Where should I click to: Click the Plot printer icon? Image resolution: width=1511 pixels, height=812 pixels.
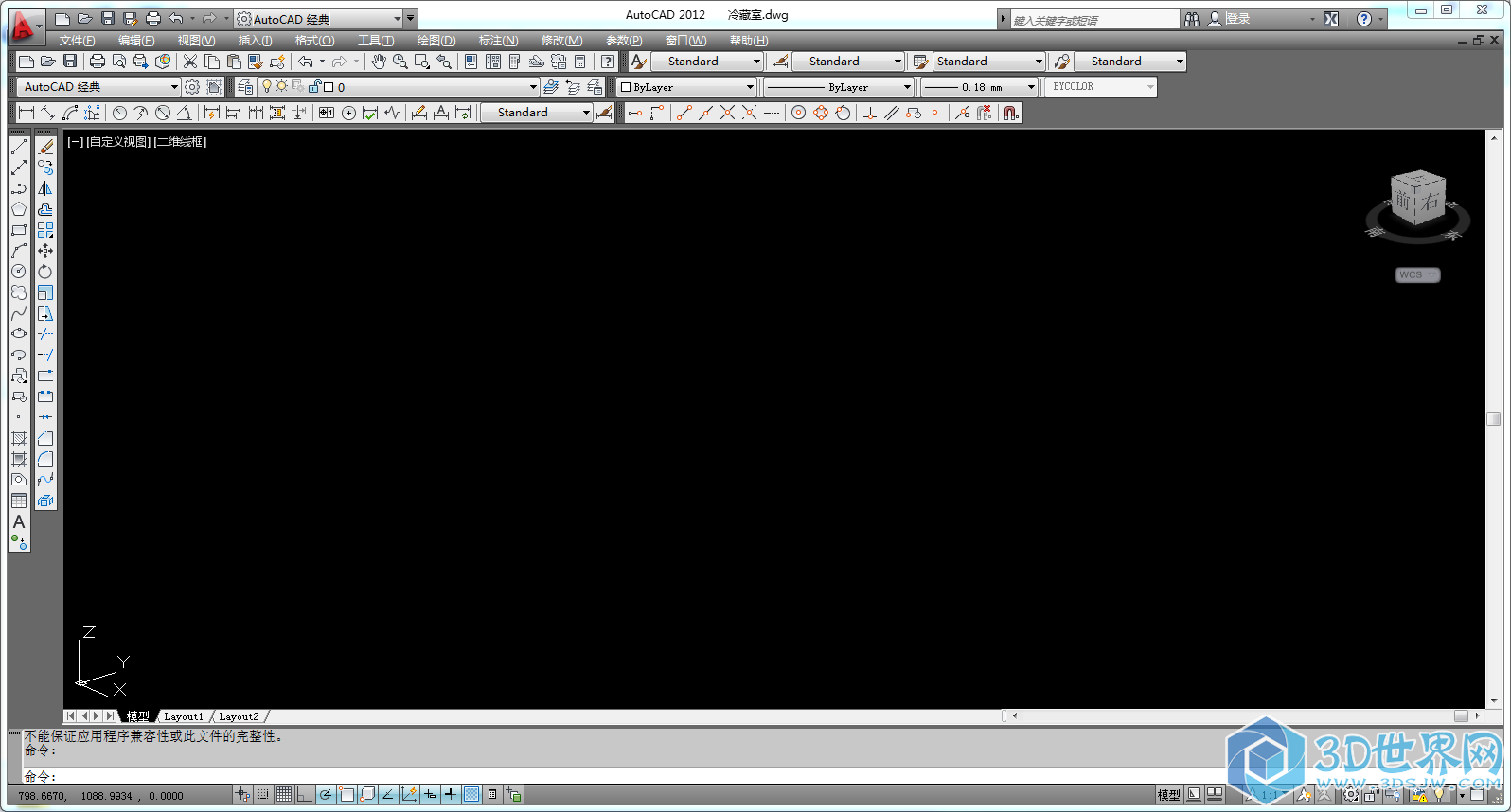(98, 62)
